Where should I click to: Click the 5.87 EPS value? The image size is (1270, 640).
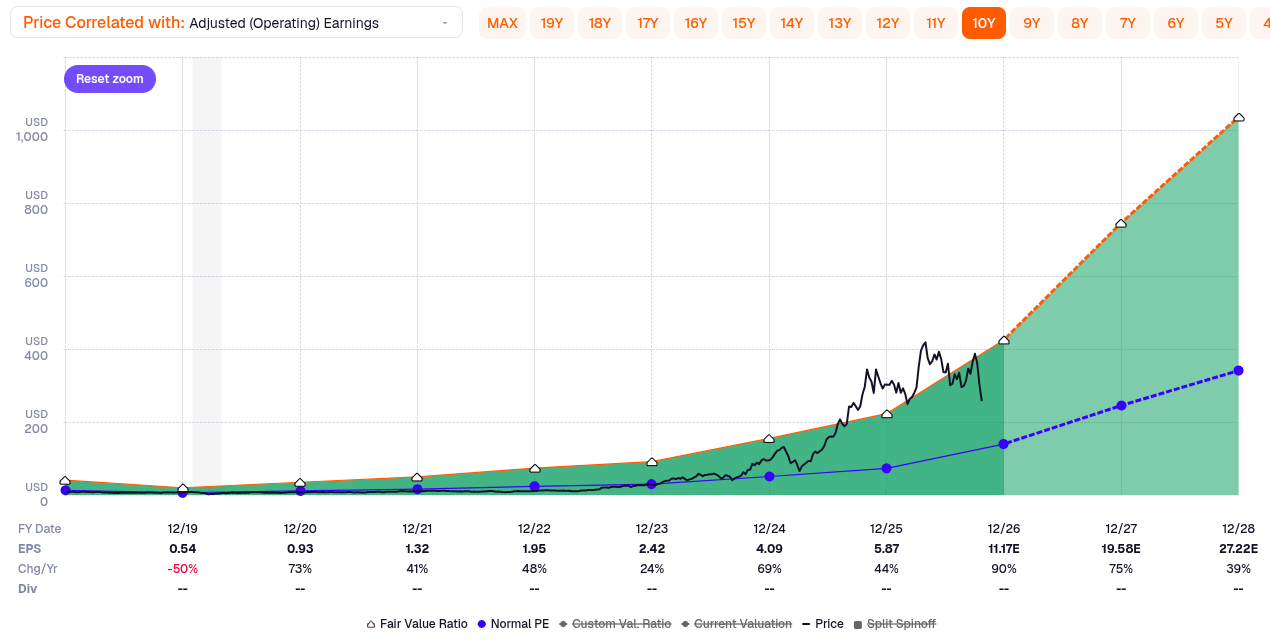click(x=886, y=549)
